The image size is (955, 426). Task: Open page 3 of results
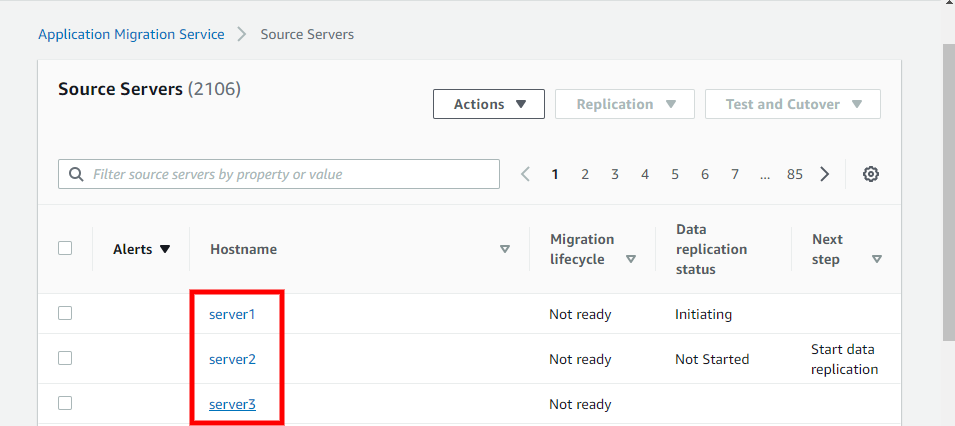point(615,174)
